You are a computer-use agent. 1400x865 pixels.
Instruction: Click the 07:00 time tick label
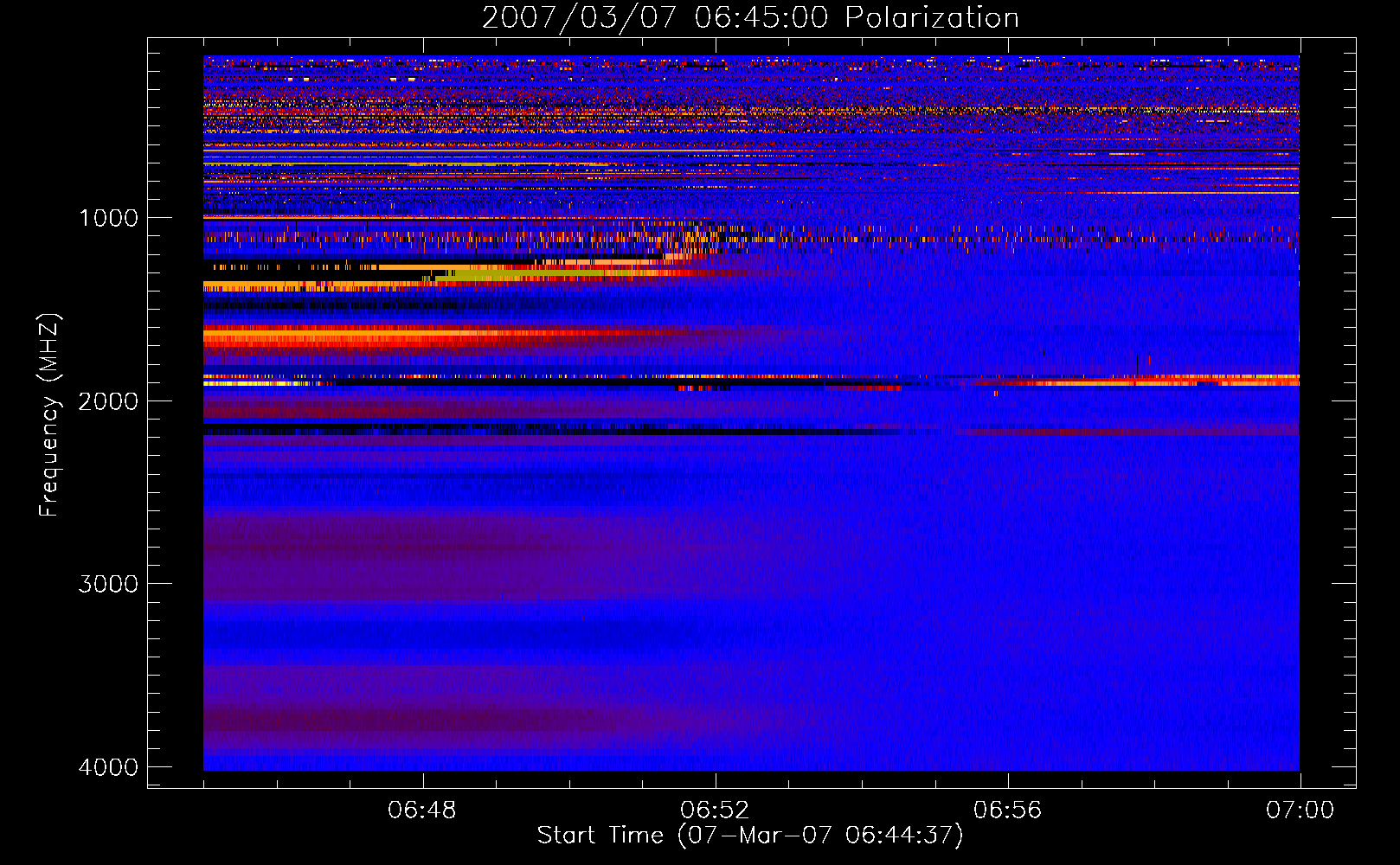tap(1300, 811)
